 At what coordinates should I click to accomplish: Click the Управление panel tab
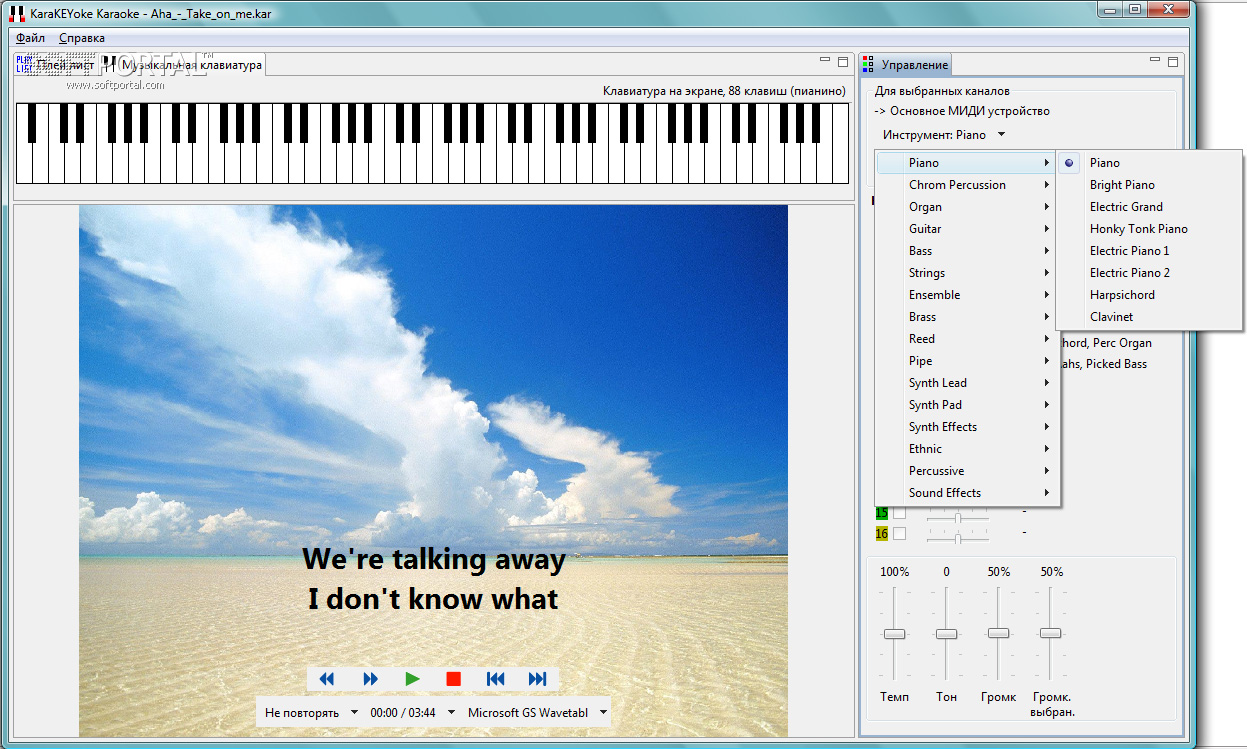click(x=906, y=65)
